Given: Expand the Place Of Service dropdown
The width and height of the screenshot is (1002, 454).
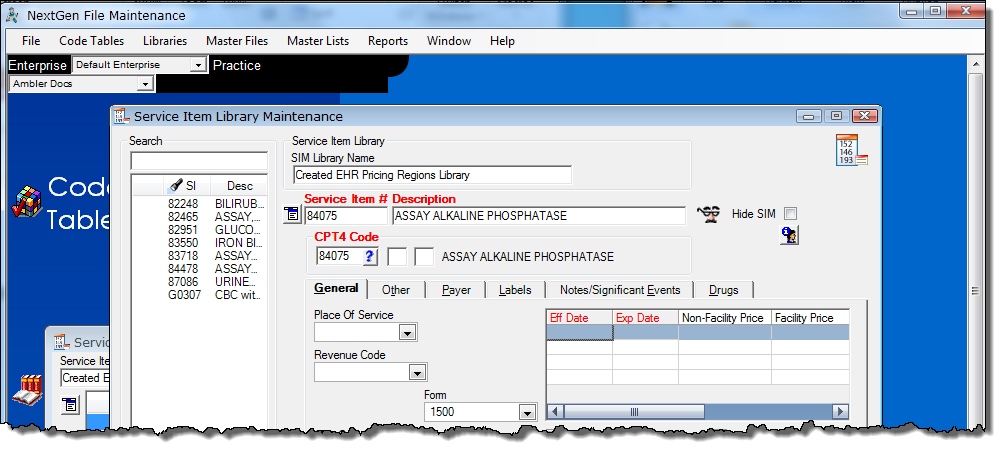Looking at the screenshot, I should pos(407,333).
